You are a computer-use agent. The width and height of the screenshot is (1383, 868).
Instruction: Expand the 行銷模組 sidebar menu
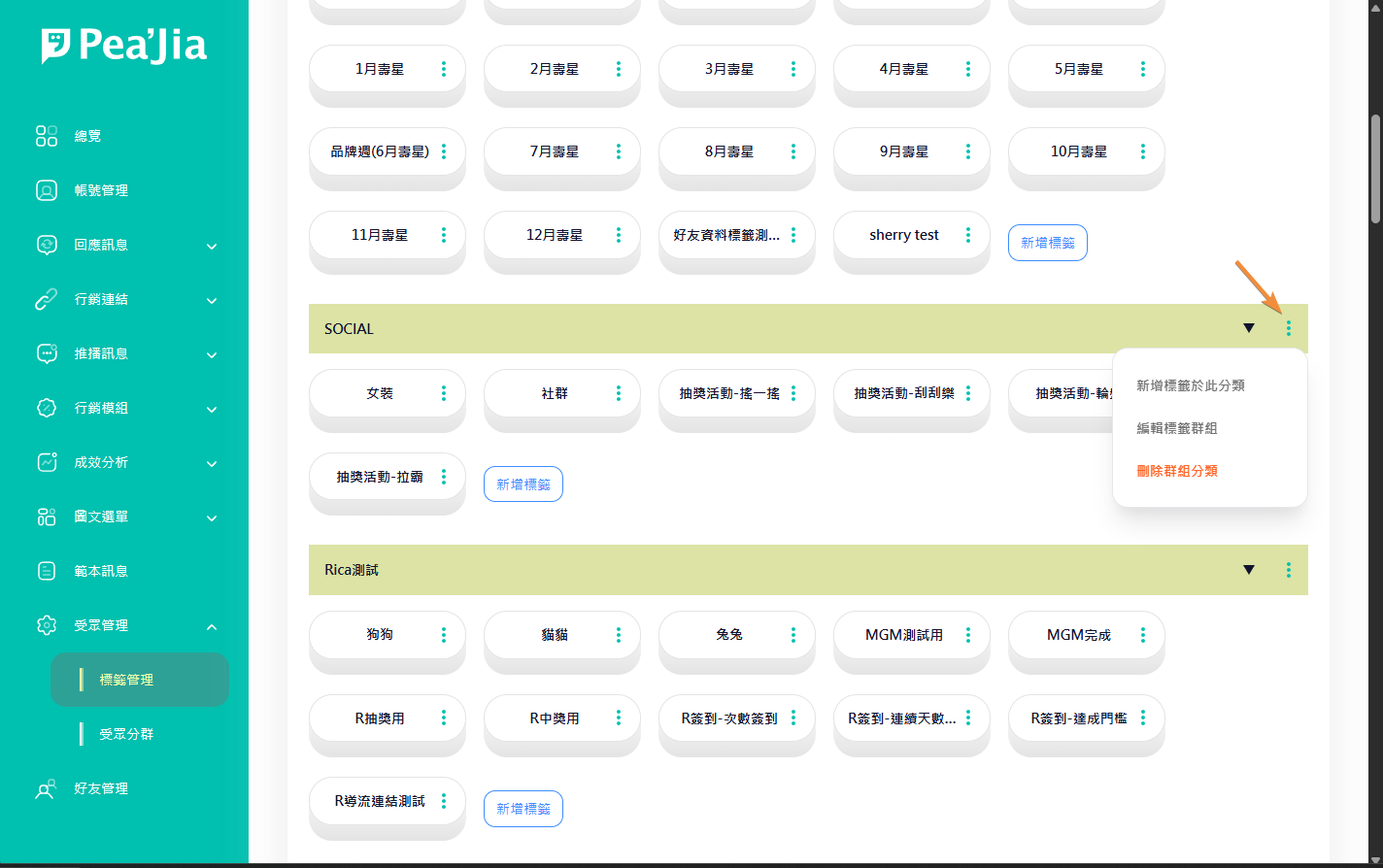[x=212, y=410]
